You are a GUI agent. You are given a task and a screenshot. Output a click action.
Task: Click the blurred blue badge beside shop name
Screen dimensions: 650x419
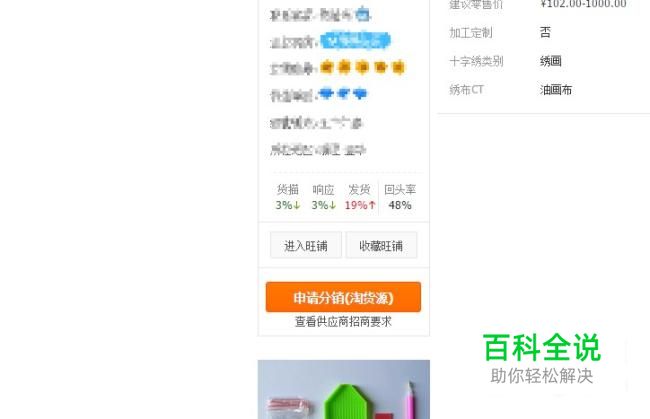363,15
